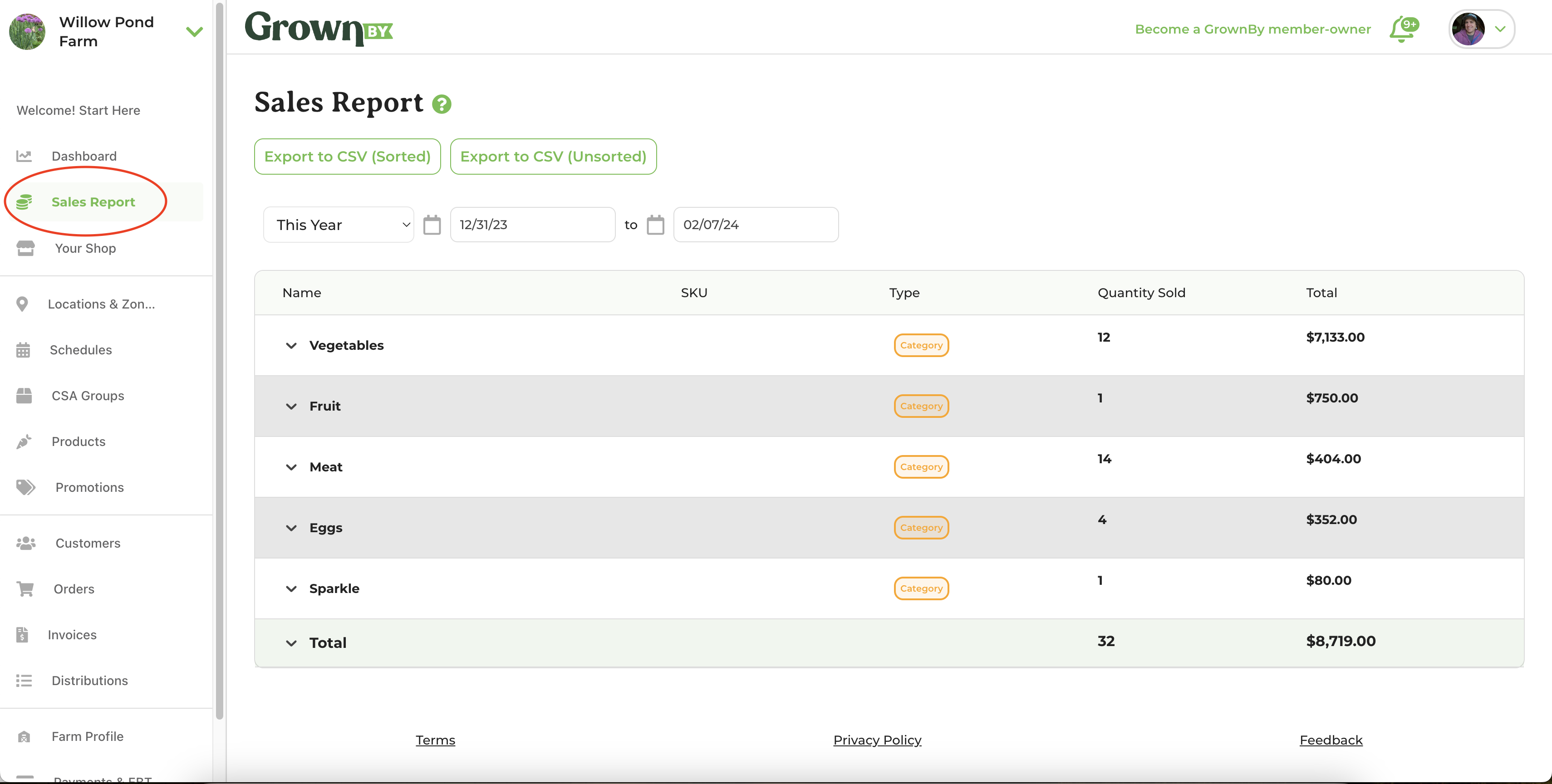Open the Products sidebar item

(x=79, y=441)
